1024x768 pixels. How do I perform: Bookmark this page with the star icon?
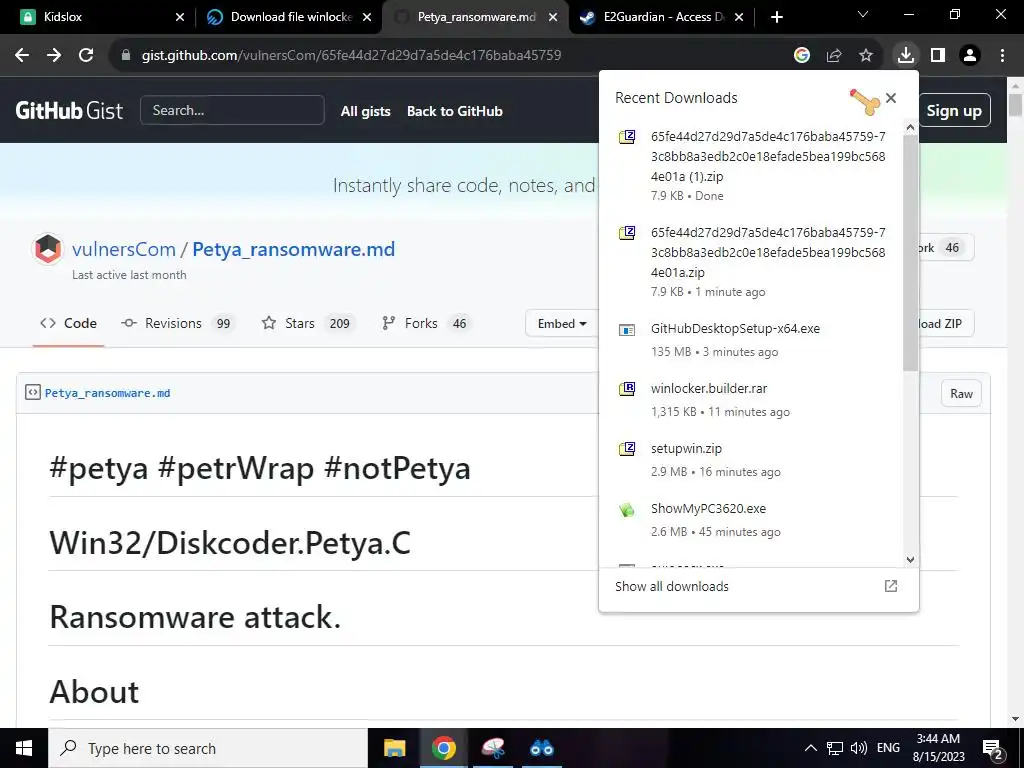pos(866,56)
